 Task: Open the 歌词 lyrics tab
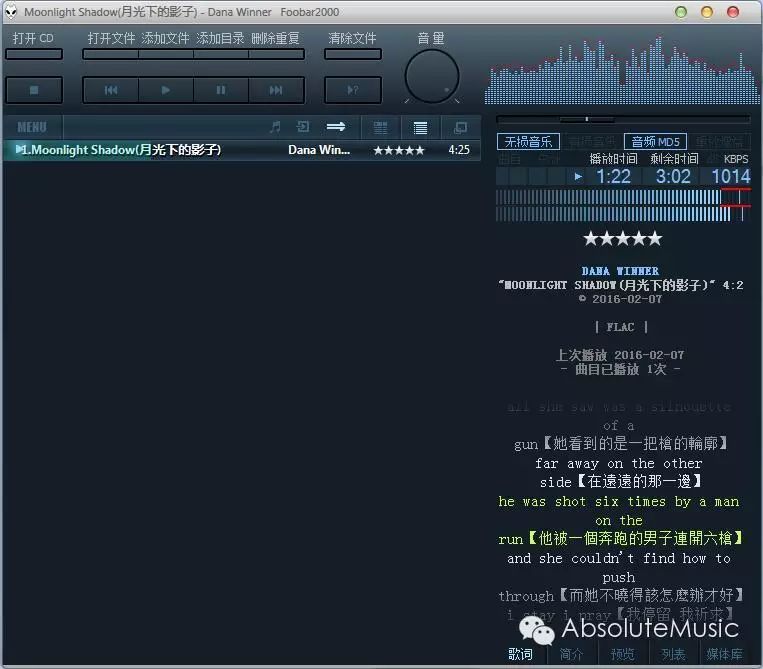[x=520, y=654]
